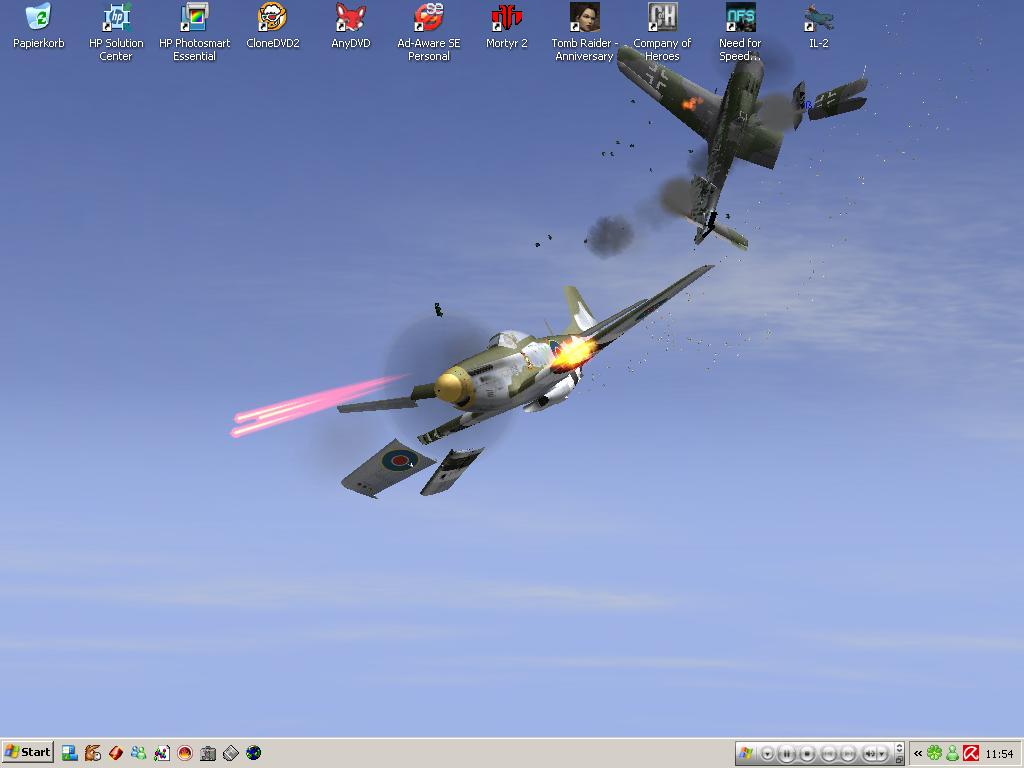Click the colorful molecule document Quick Launch icon
The height and width of the screenshot is (768, 1024).
point(162,753)
